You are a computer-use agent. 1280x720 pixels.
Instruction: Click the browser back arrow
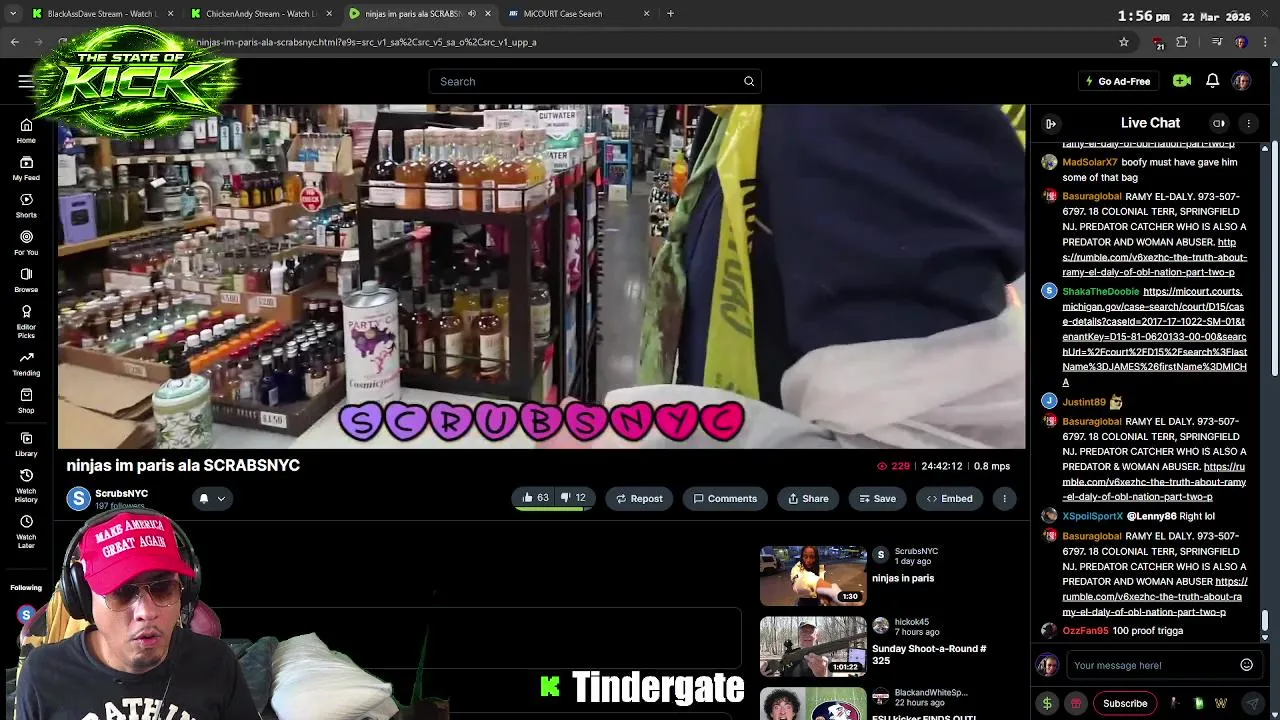tap(14, 42)
